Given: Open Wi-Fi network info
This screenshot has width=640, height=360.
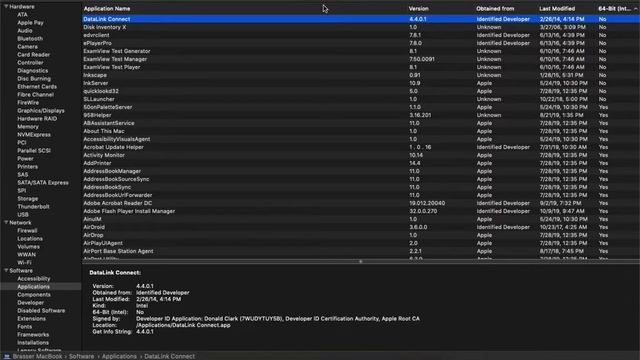Looking at the screenshot, I should (x=24, y=263).
